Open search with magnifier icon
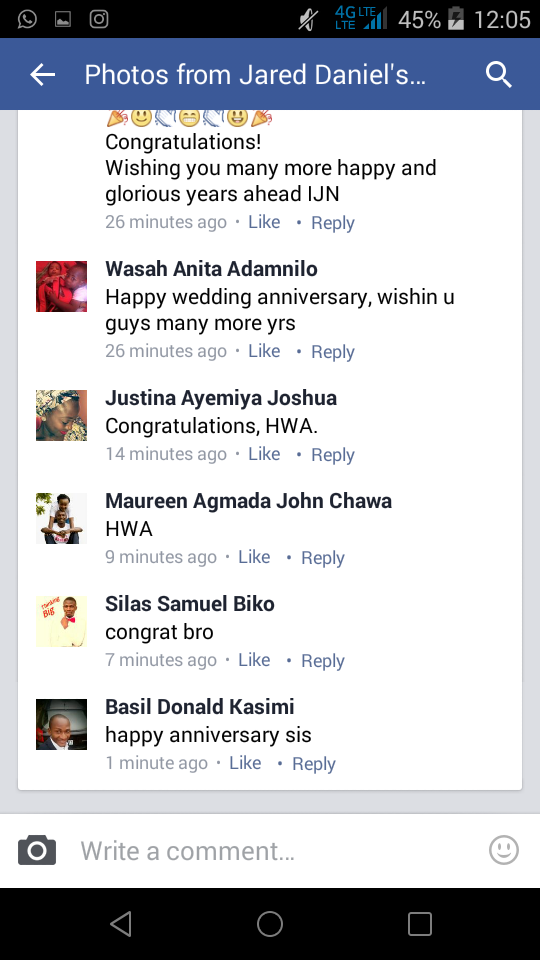This screenshot has height=960, width=540. click(498, 75)
